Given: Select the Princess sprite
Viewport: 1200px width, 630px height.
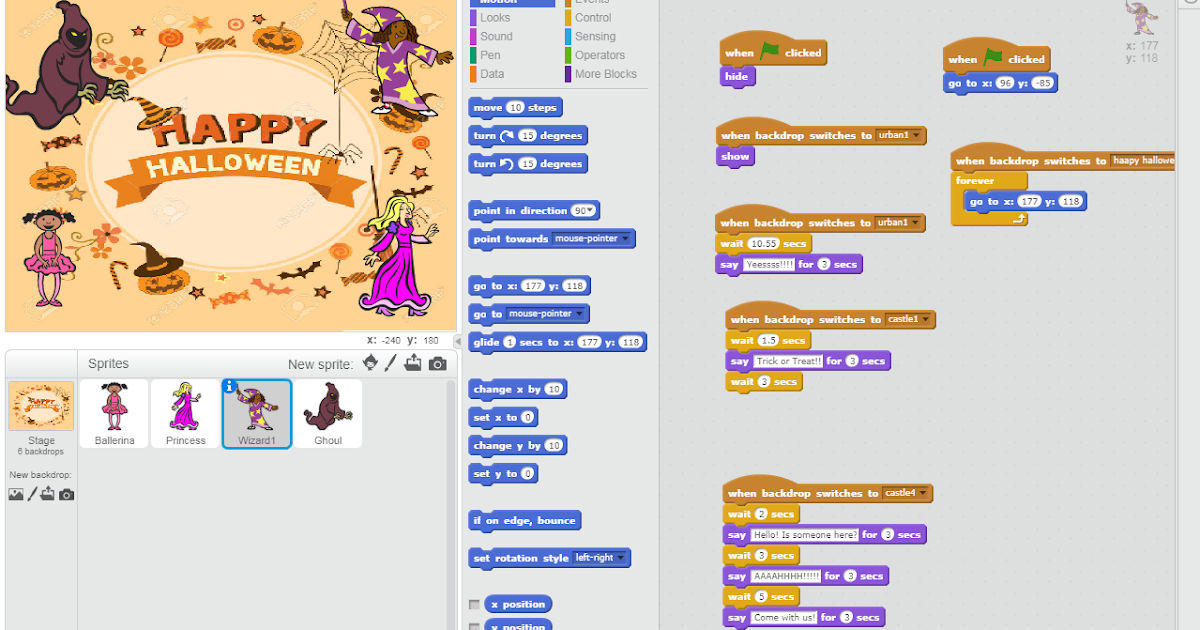Looking at the screenshot, I should pos(186,413).
